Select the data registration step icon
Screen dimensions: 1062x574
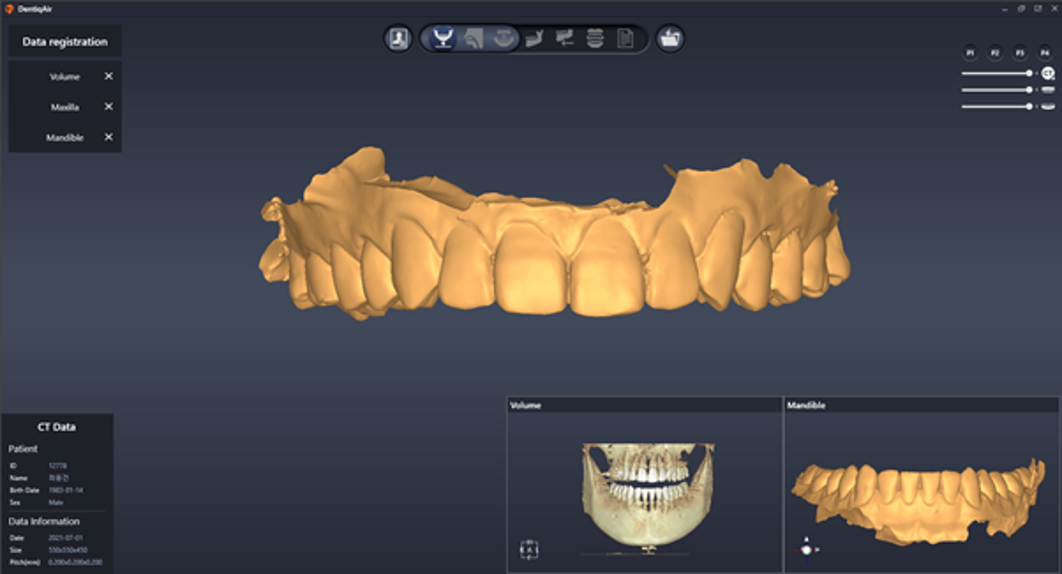pos(440,39)
